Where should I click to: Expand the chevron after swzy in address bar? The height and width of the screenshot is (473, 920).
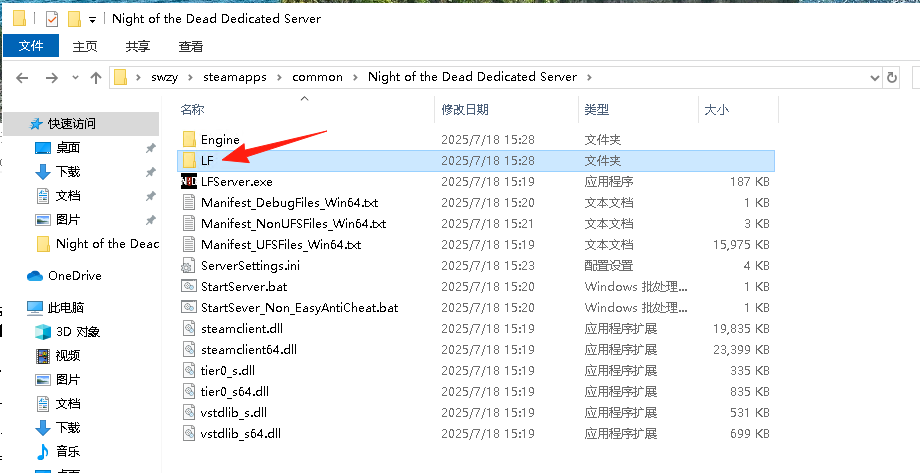tap(191, 77)
